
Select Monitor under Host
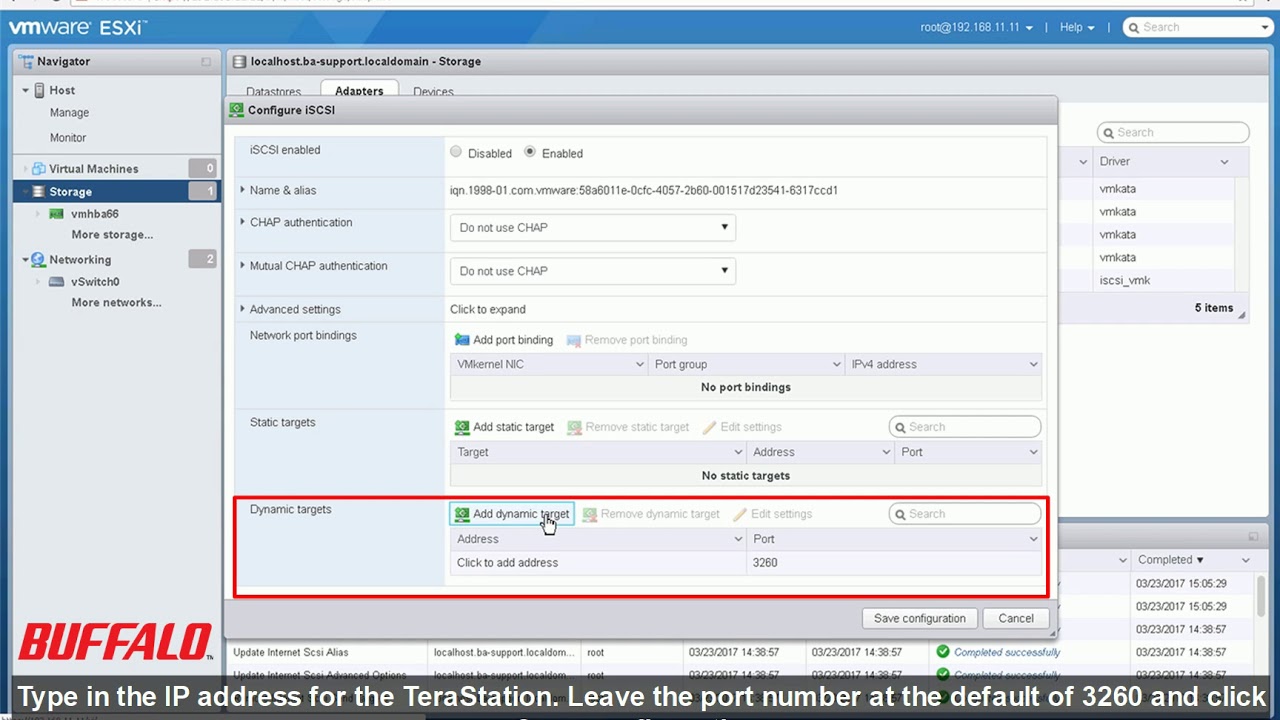(68, 138)
